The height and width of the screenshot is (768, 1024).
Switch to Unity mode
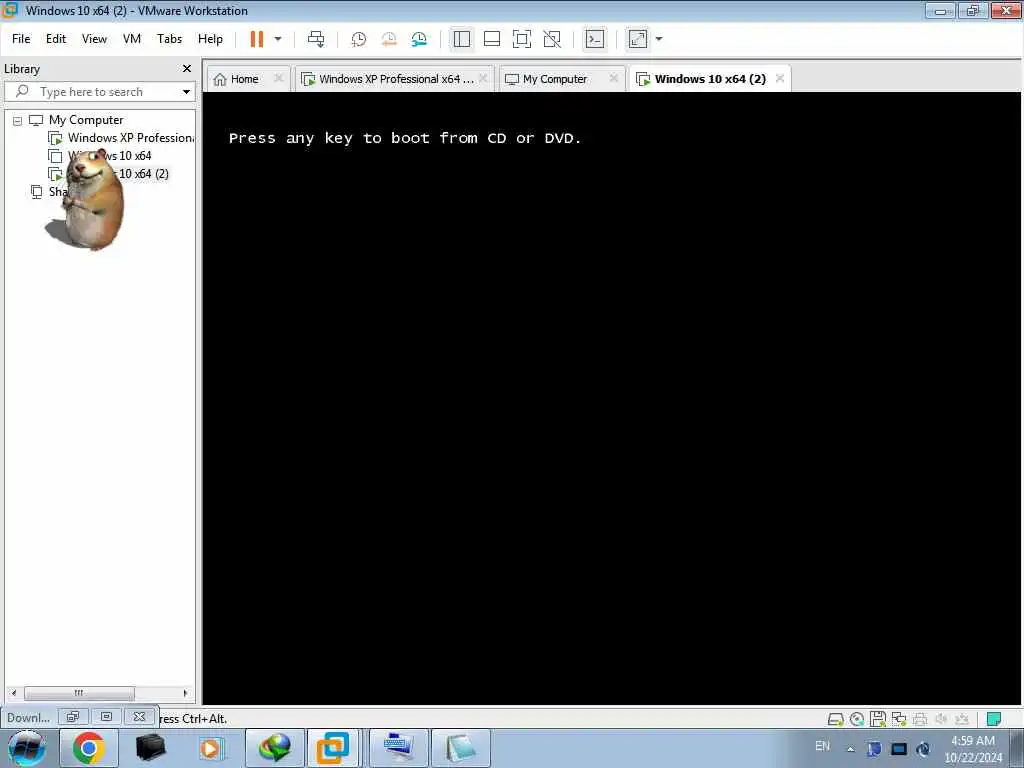click(x=552, y=39)
